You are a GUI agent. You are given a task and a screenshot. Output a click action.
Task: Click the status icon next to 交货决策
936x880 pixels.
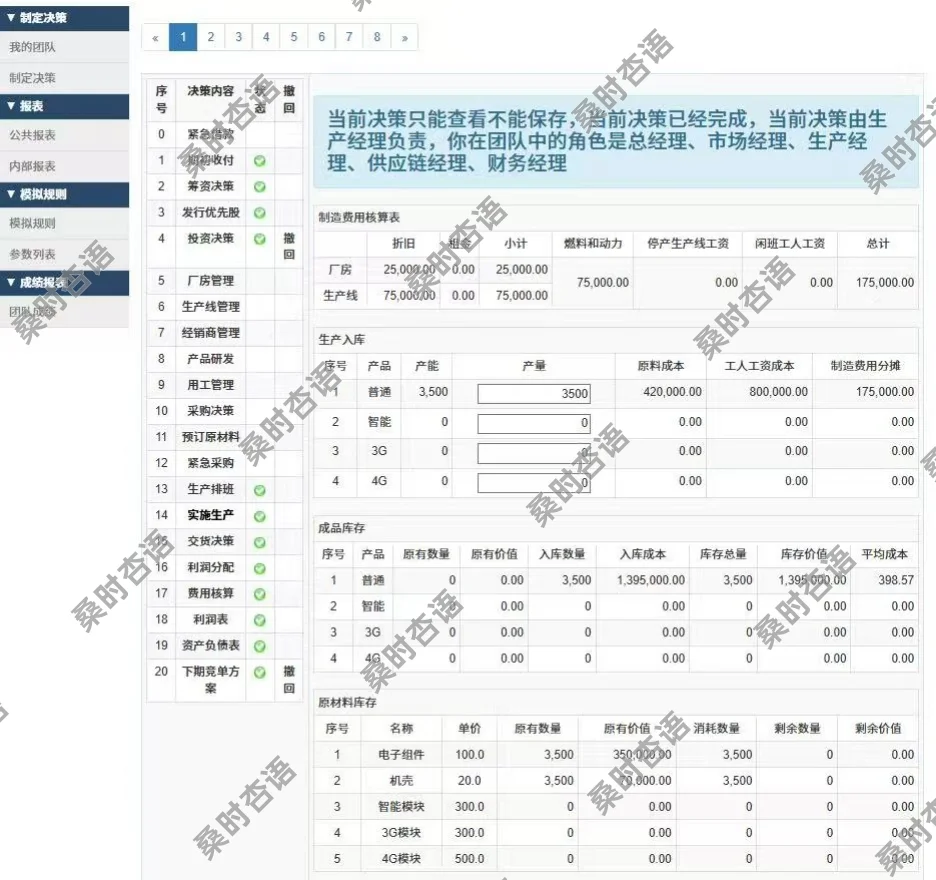tap(261, 541)
